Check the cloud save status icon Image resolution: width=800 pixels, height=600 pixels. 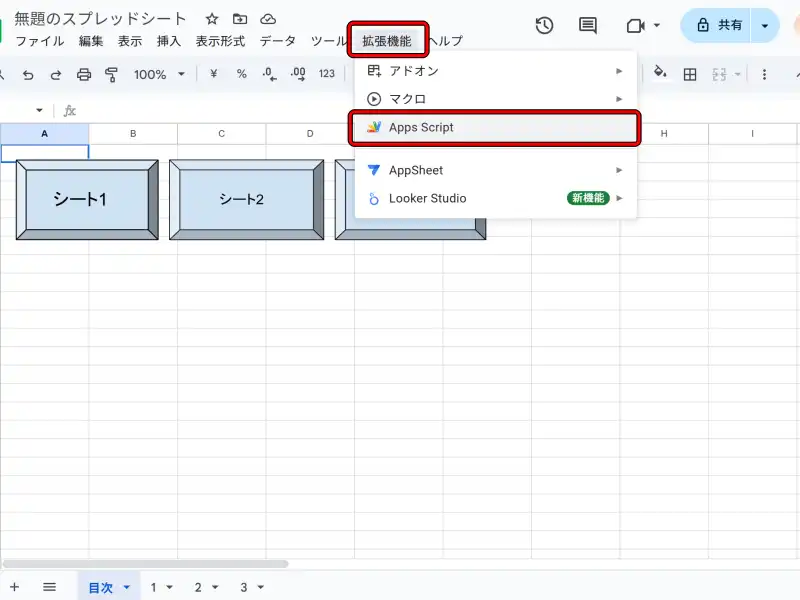tap(268, 19)
